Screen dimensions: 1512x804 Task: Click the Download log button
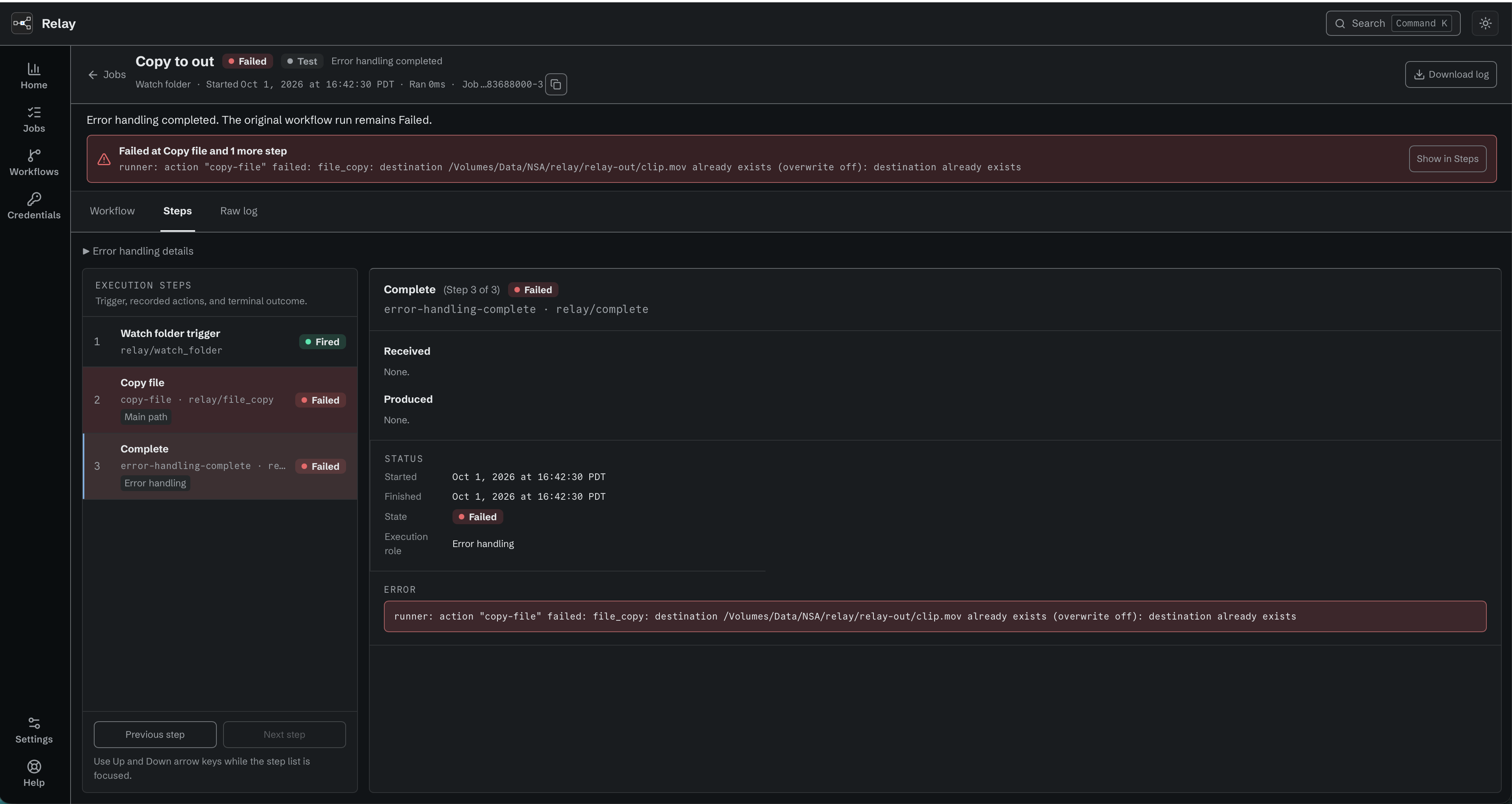coord(1451,74)
